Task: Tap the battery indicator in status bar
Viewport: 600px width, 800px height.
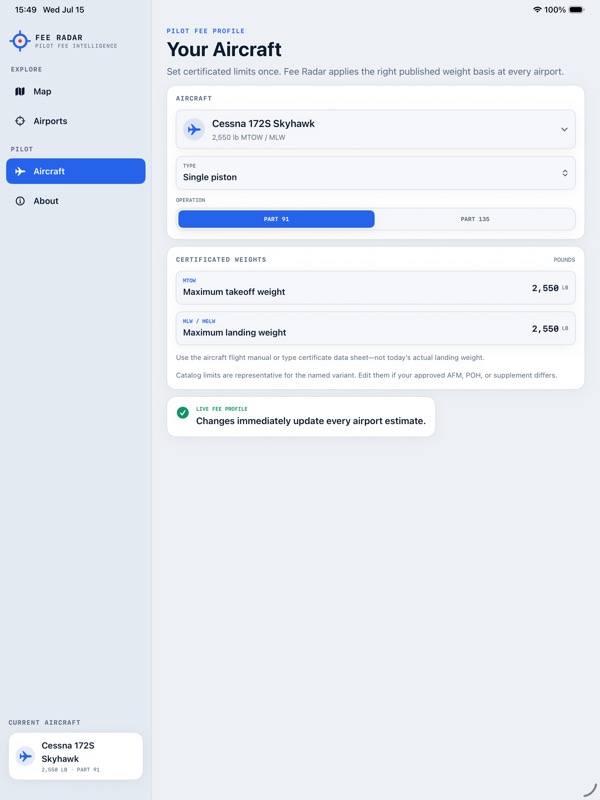Action: tap(577, 10)
